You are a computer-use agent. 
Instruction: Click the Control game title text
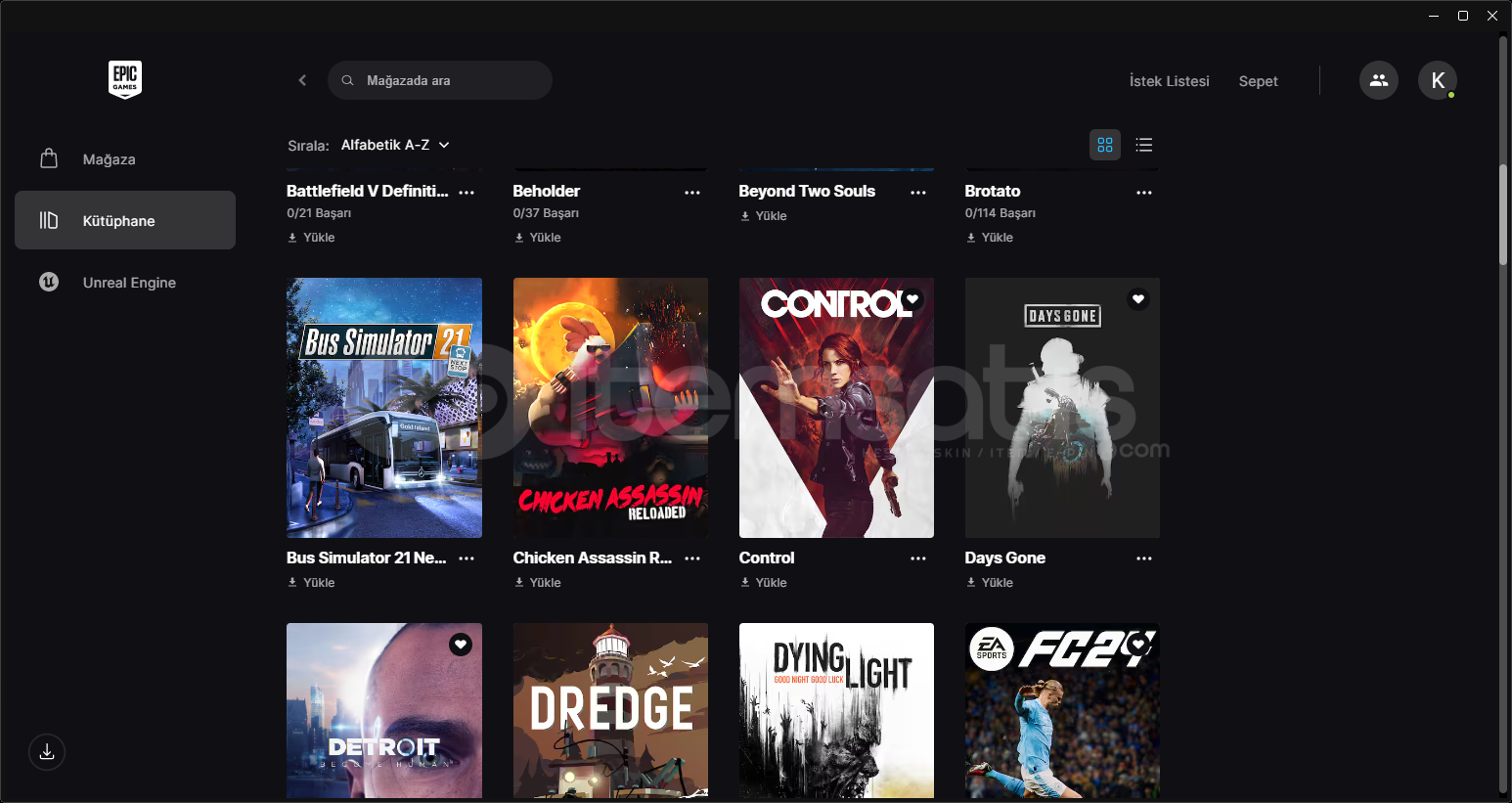pyautogui.click(x=767, y=558)
